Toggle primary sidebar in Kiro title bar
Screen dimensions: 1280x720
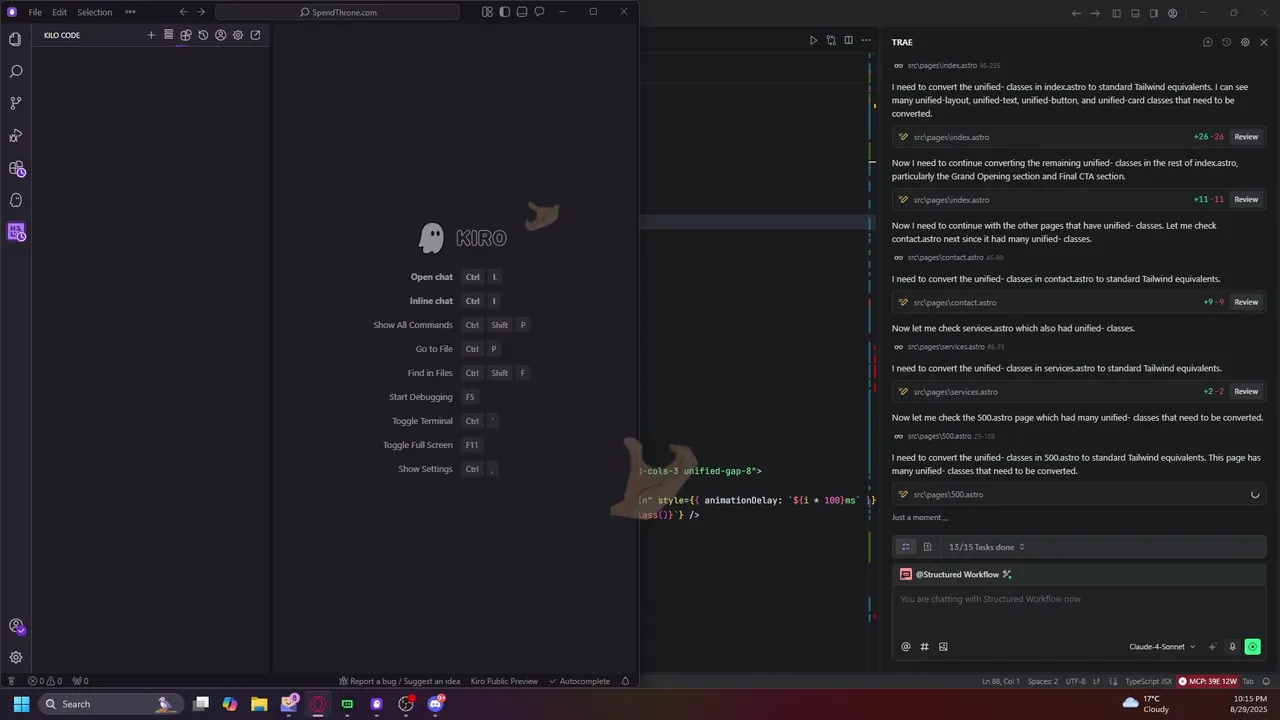[505, 12]
